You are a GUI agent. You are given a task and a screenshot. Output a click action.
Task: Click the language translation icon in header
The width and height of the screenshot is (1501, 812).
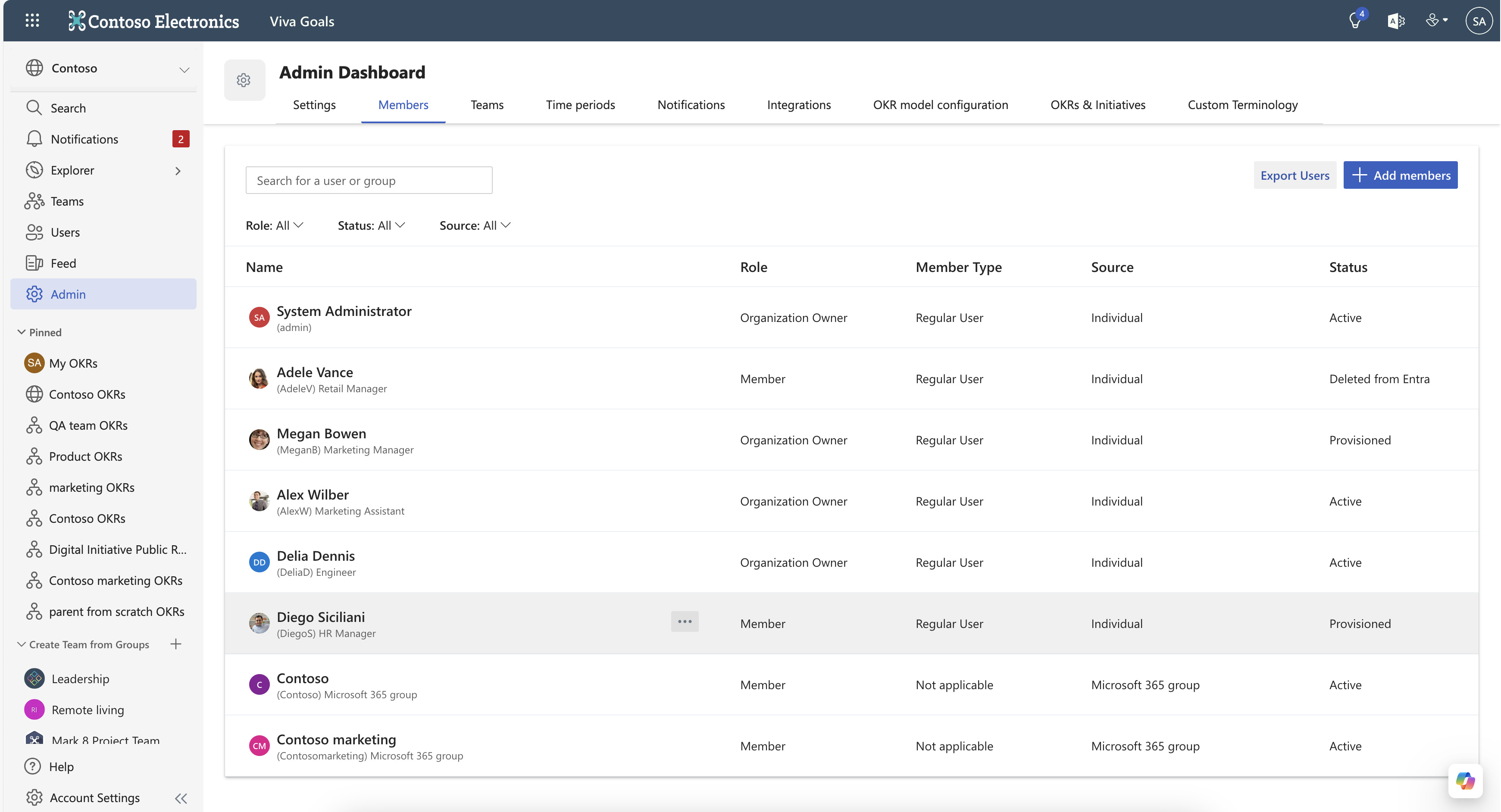(x=1395, y=21)
